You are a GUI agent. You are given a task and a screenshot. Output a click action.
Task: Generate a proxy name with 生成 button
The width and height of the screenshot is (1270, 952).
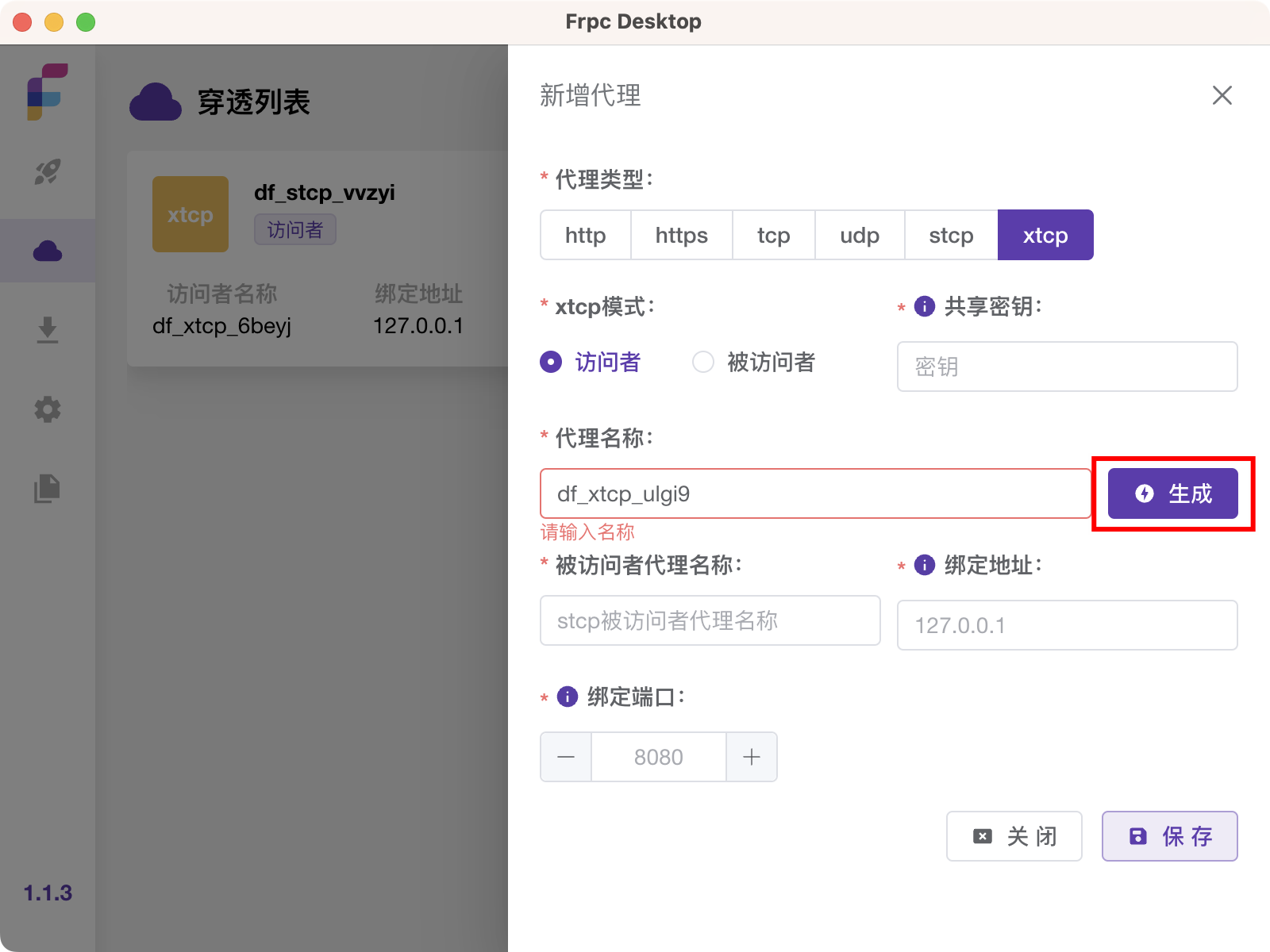[1173, 493]
